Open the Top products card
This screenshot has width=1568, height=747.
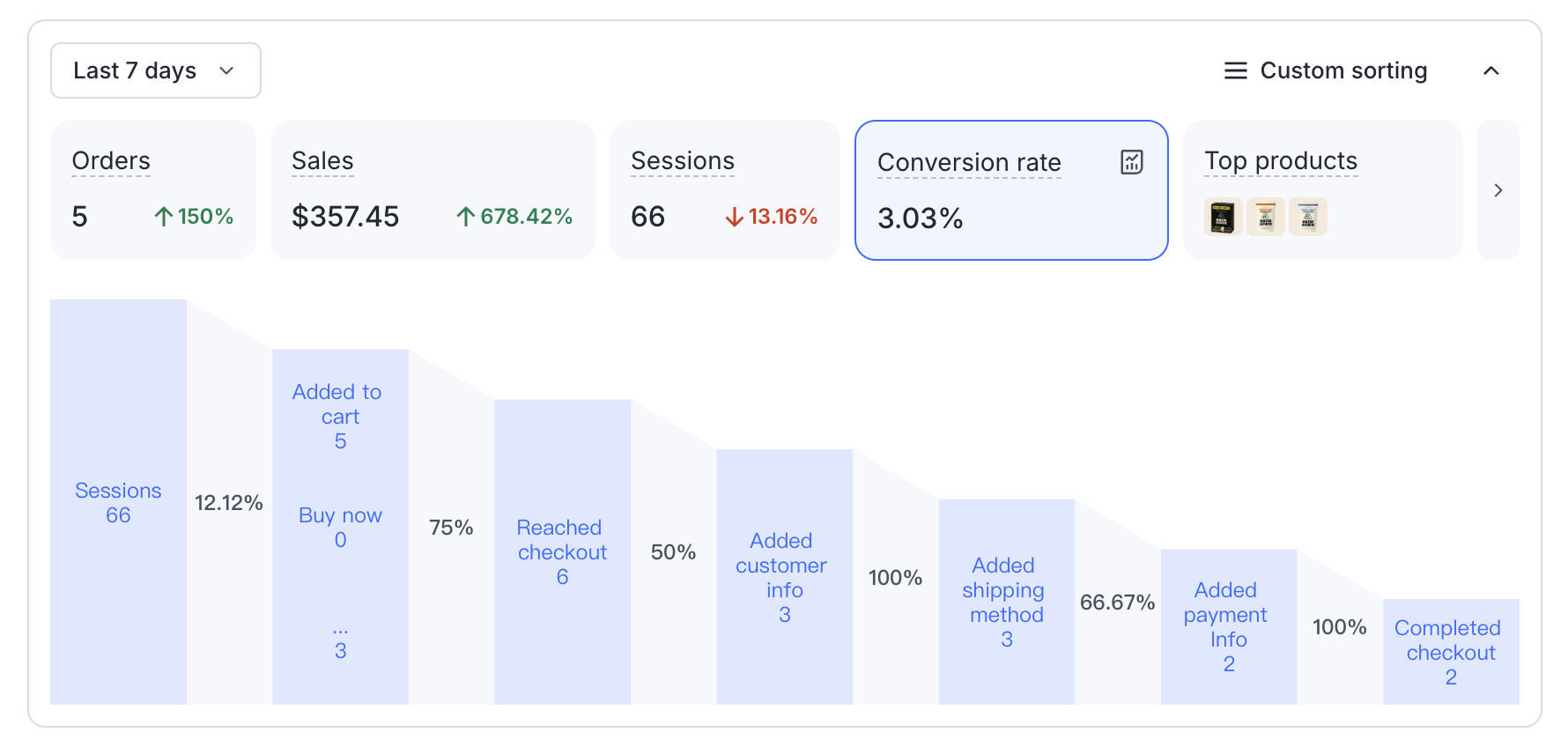pyautogui.click(x=1321, y=190)
